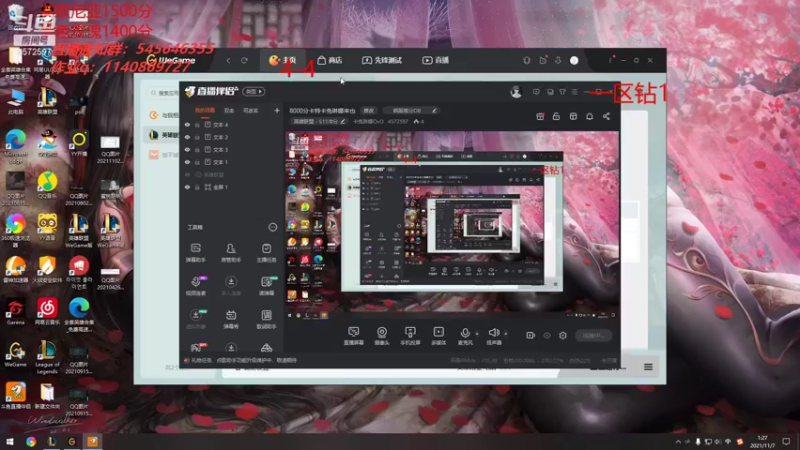Open the 弹幕秀 tool
Image resolution: width=800 pixels, height=450 pixels.
[x=231, y=319]
